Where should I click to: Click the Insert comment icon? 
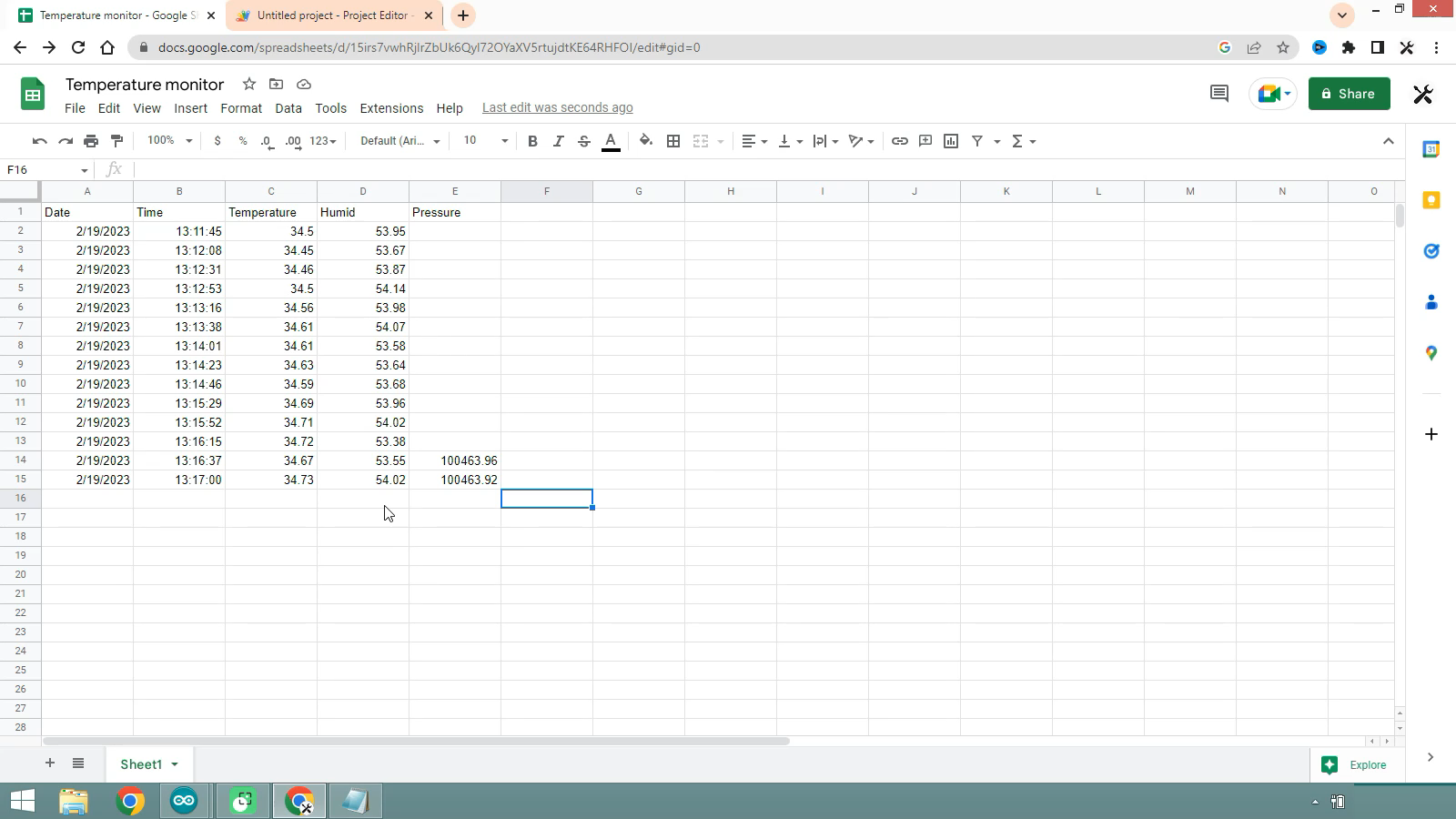point(925,141)
